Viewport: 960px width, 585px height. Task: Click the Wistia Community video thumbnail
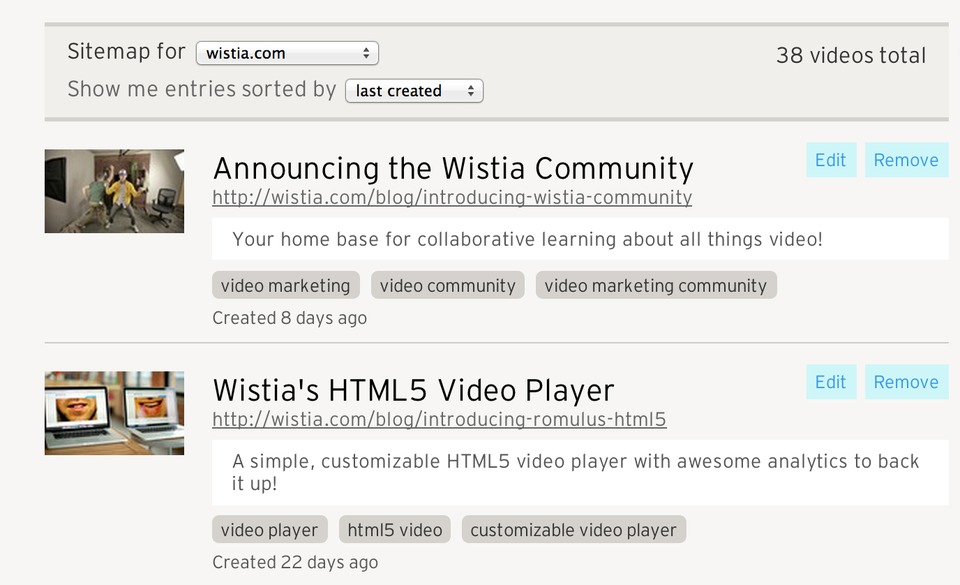point(114,191)
